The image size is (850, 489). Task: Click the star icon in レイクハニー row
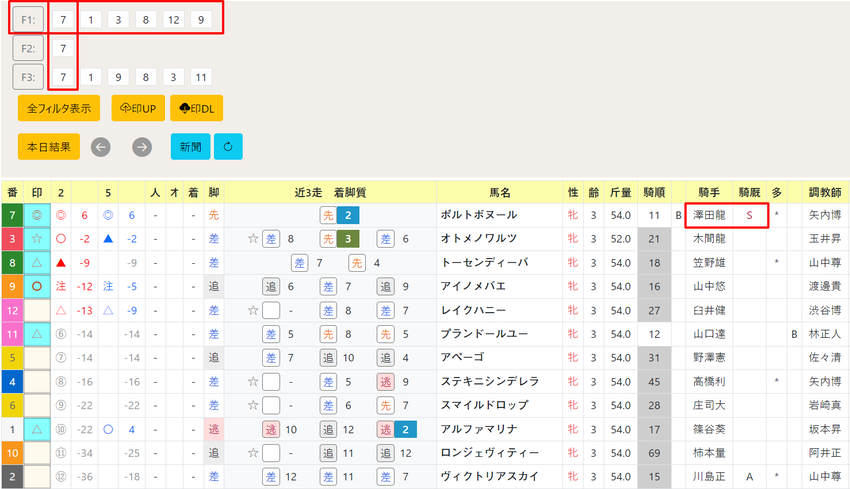[253, 310]
